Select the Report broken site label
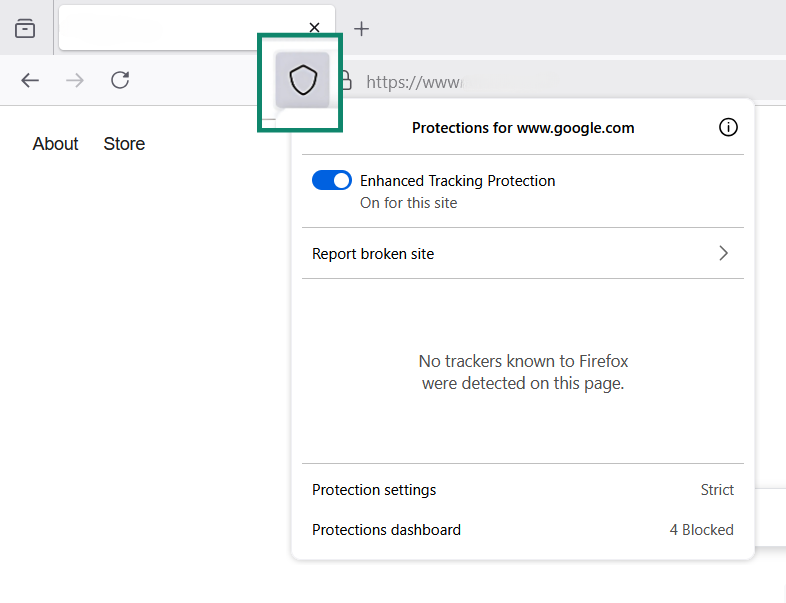The image size is (786, 603). tap(373, 254)
